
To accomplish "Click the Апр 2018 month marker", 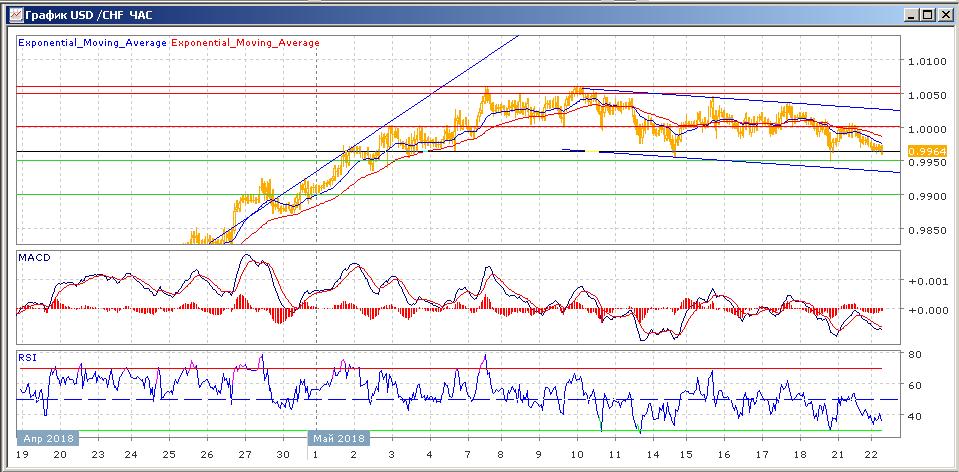I will point(48,438).
